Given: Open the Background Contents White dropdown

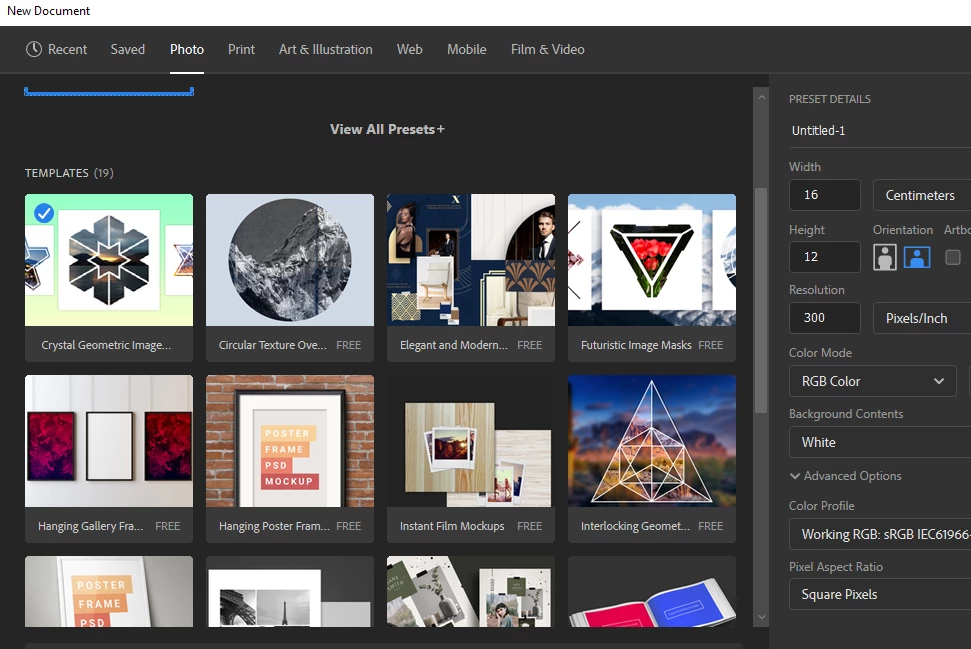Looking at the screenshot, I should 880,442.
